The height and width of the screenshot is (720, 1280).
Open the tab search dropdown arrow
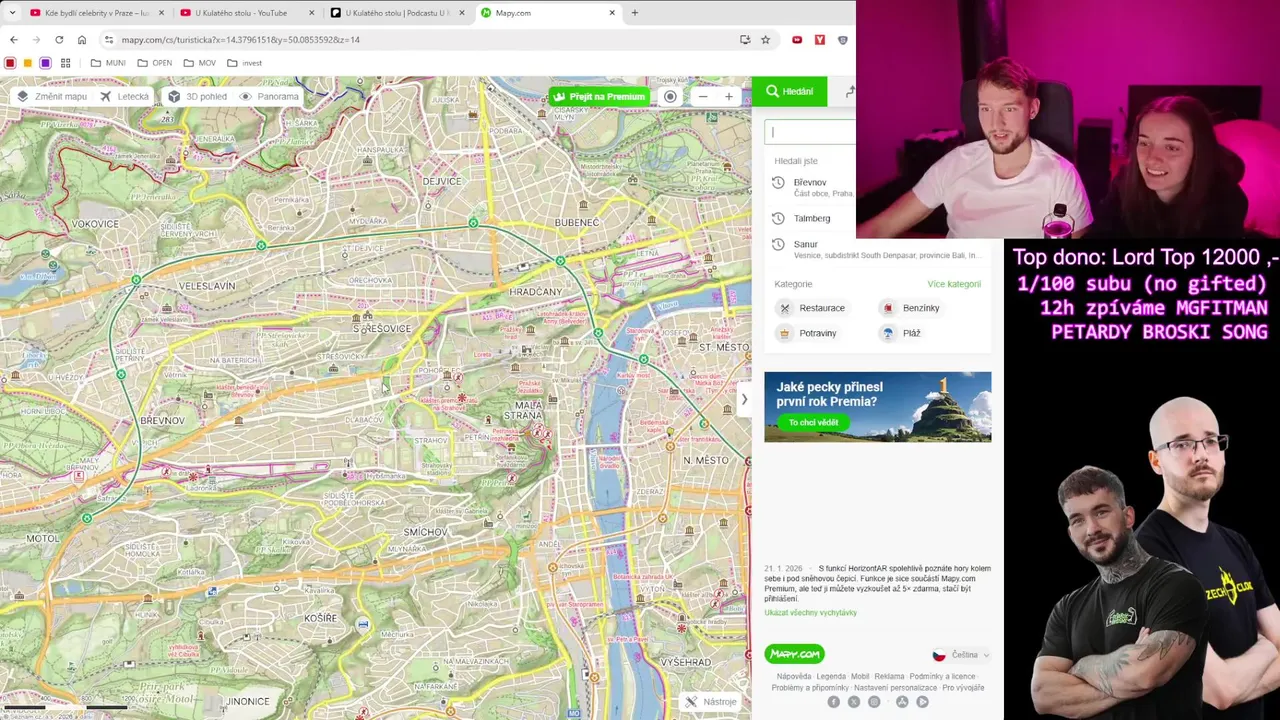click(11, 13)
